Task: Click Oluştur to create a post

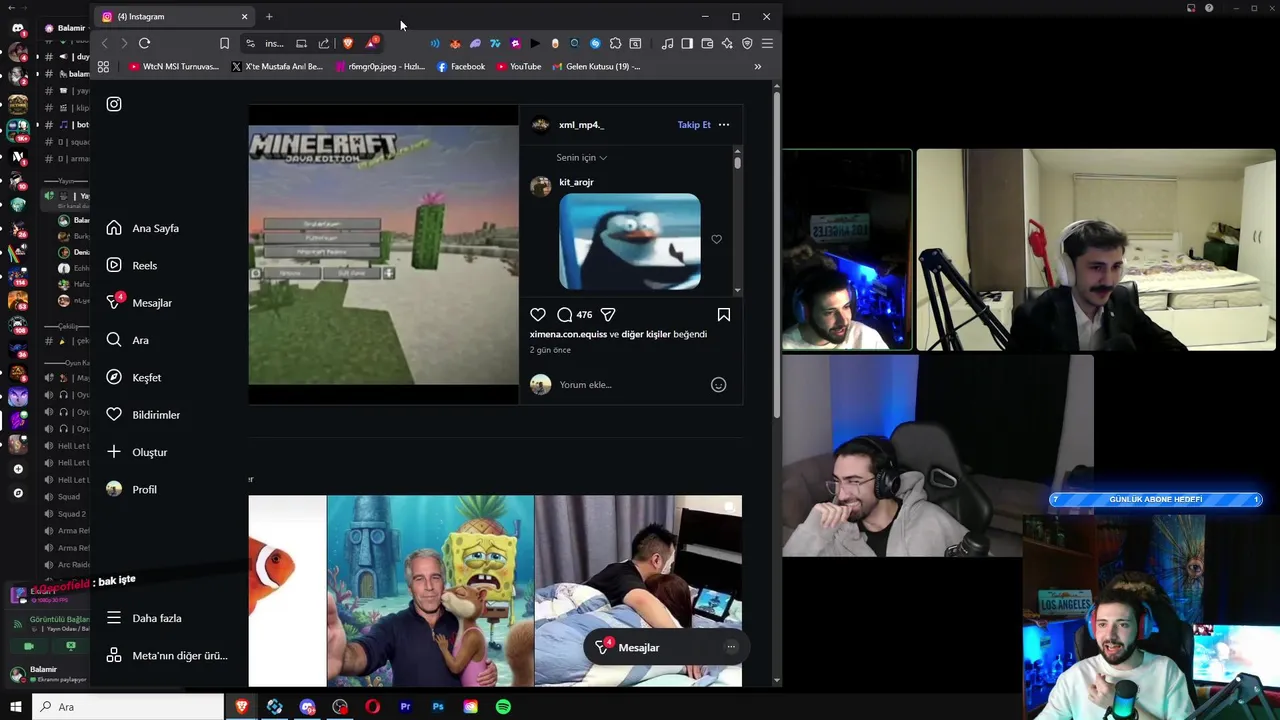Action: [x=137, y=452]
